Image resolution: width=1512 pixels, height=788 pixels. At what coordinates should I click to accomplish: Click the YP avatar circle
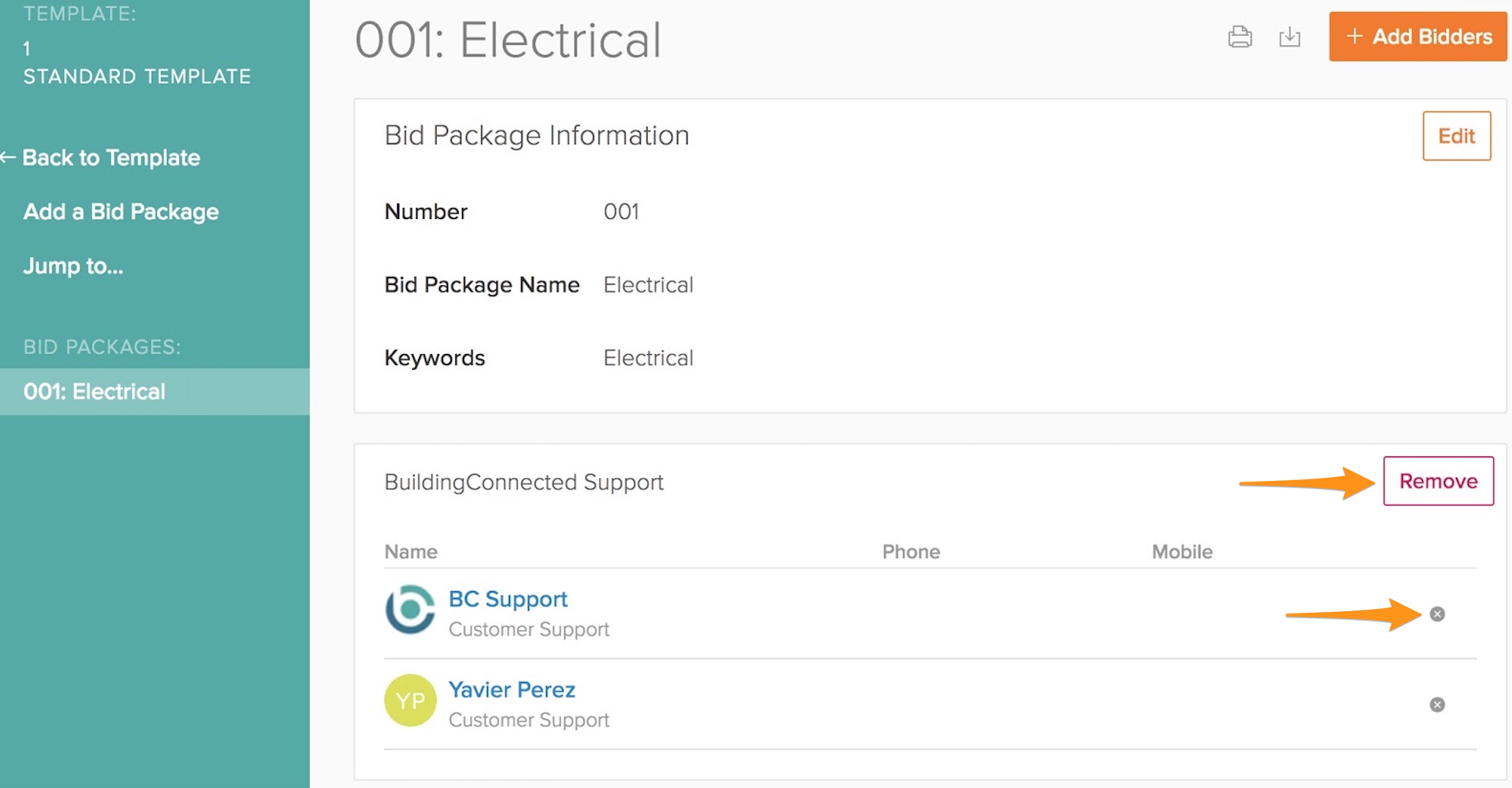(x=410, y=700)
